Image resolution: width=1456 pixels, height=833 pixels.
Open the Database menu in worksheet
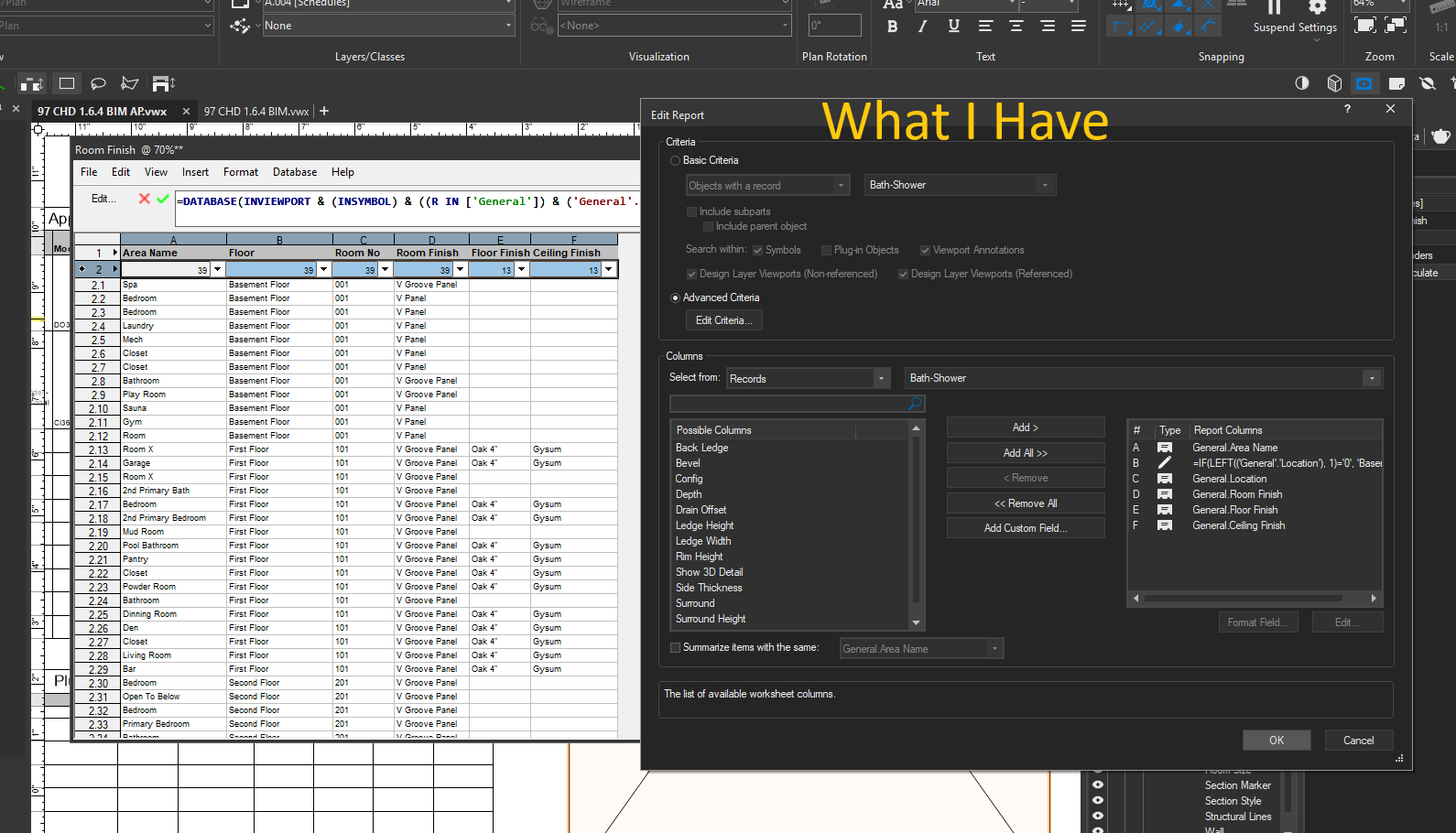tap(294, 172)
